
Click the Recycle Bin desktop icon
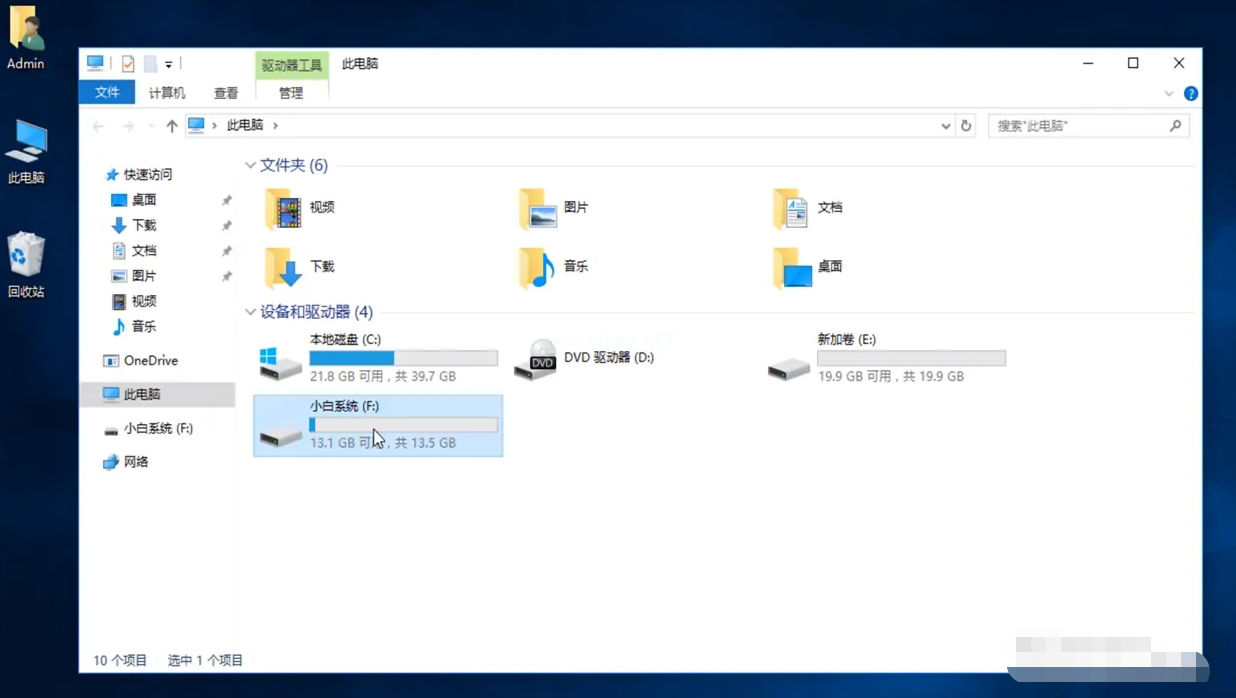click(x=26, y=256)
